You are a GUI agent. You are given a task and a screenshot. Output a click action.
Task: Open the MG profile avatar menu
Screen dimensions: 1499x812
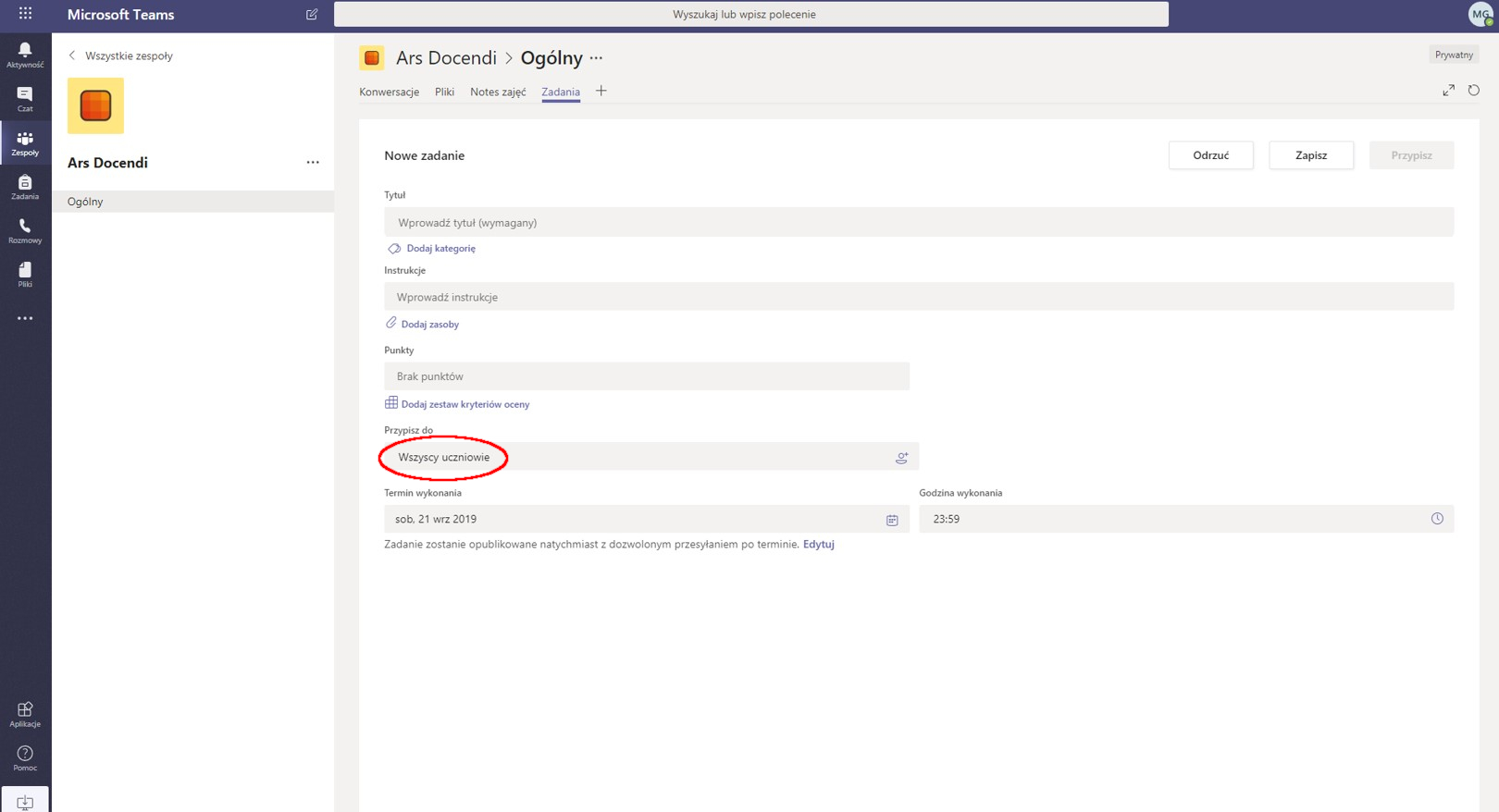1480,15
